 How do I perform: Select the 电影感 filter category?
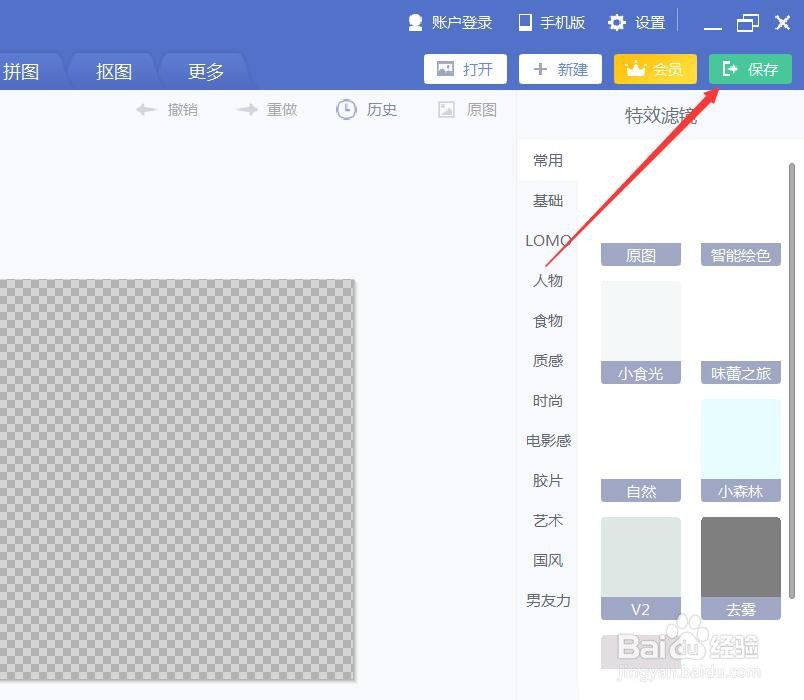click(x=548, y=440)
